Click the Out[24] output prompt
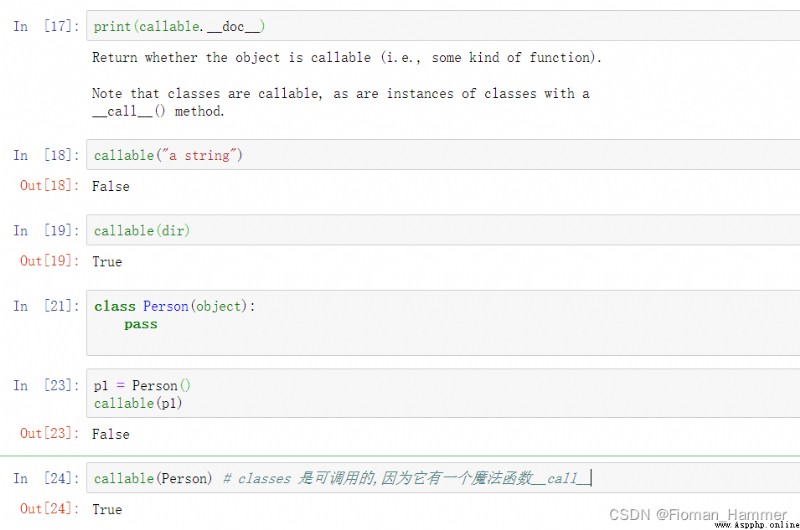 point(50,508)
